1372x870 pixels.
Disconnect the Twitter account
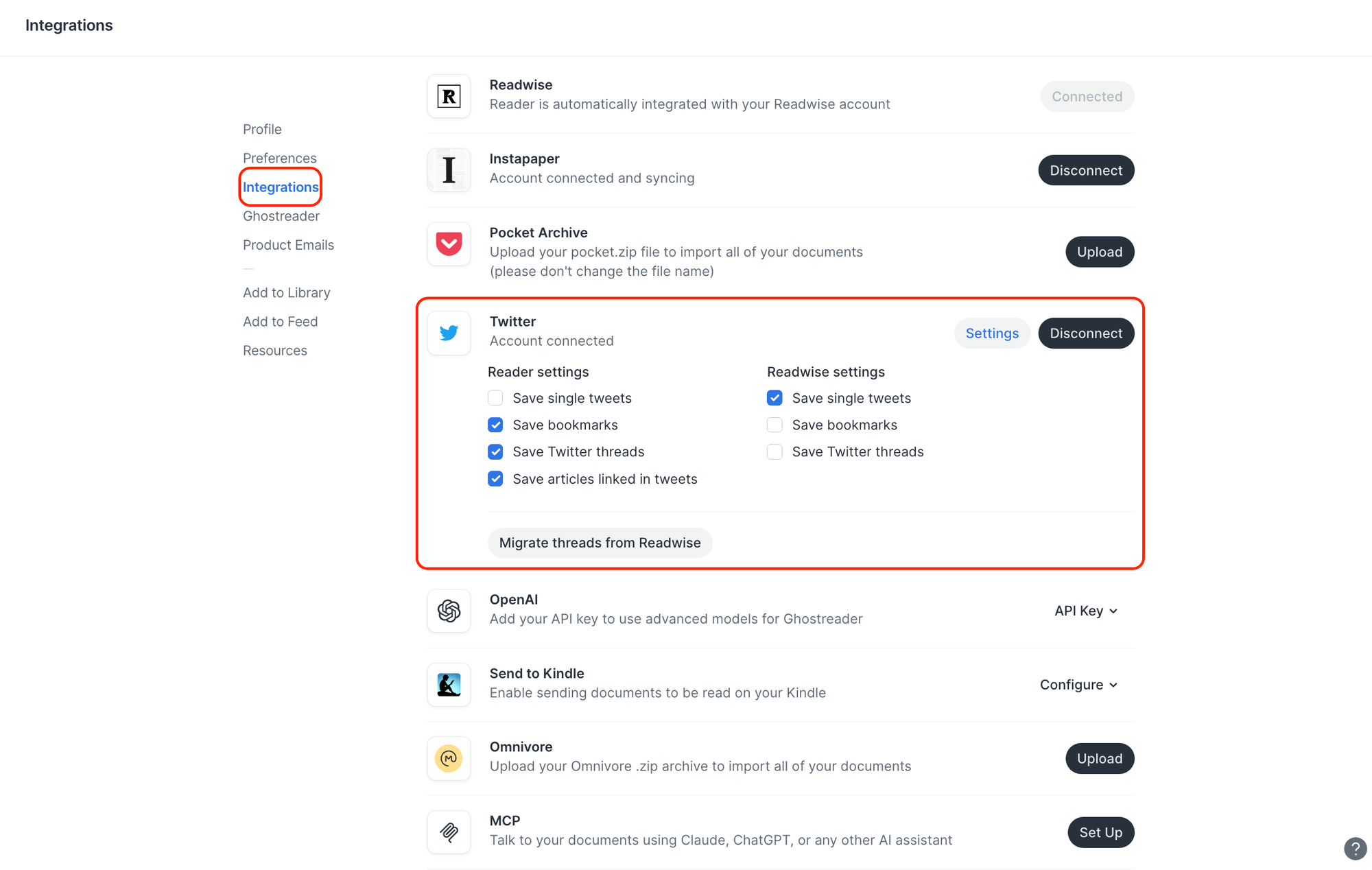click(x=1086, y=333)
